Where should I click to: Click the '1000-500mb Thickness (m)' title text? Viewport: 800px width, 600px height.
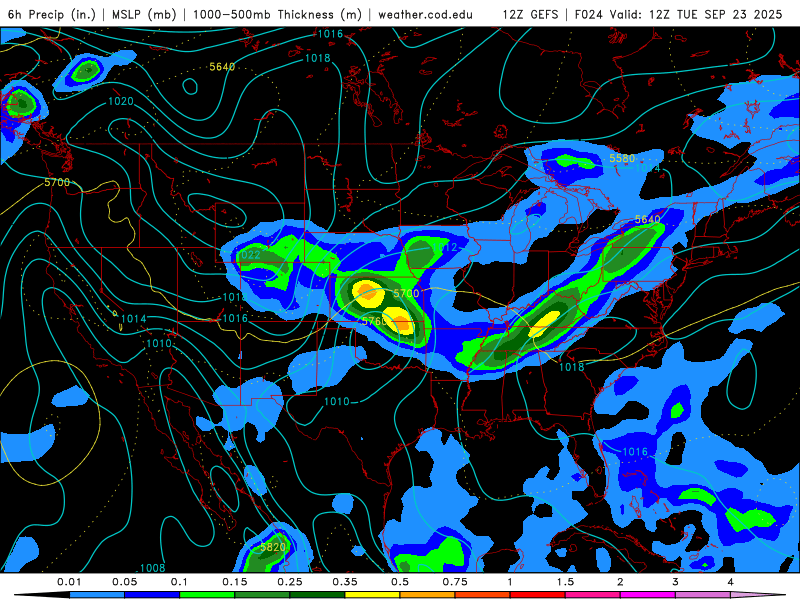point(277,14)
